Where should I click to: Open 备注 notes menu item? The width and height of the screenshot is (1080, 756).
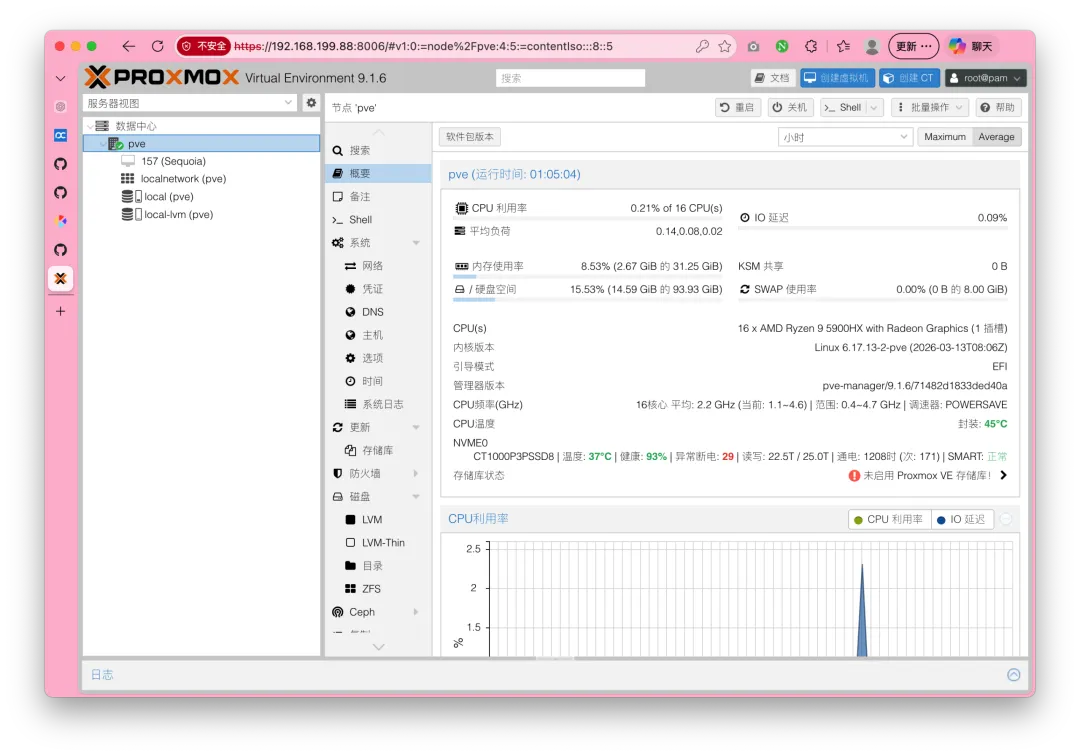point(378,196)
